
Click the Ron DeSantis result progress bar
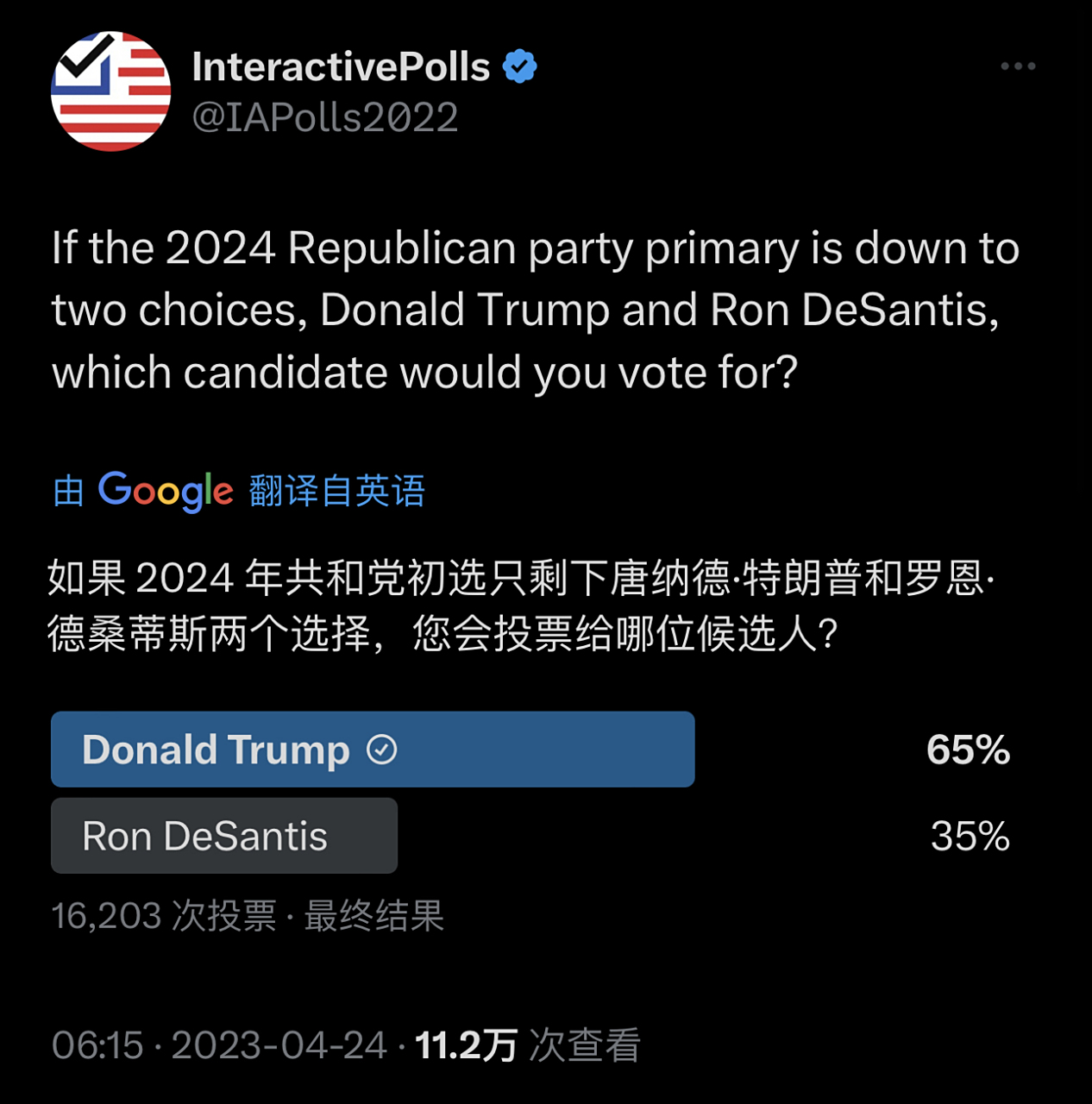pyautogui.click(x=224, y=835)
